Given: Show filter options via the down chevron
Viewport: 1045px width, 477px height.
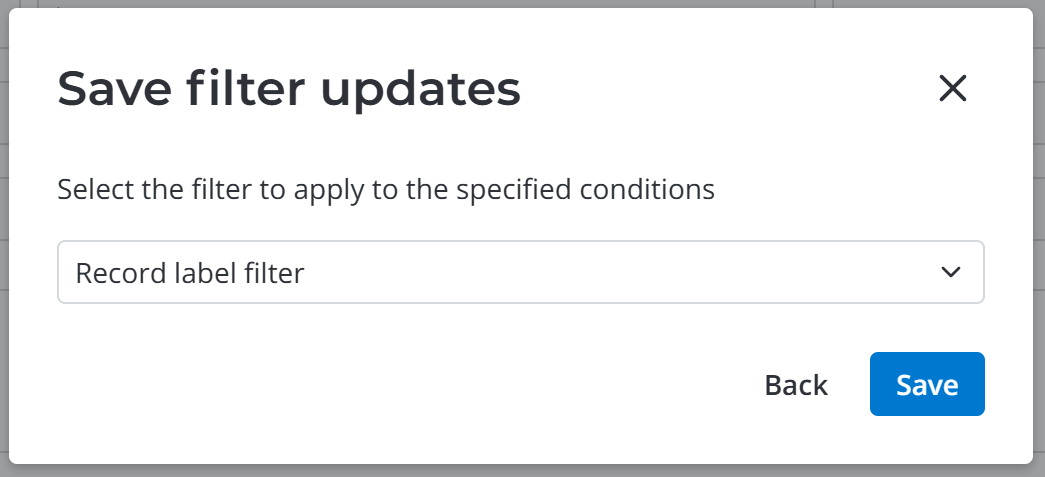Looking at the screenshot, I should pyautogui.click(x=951, y=272).
